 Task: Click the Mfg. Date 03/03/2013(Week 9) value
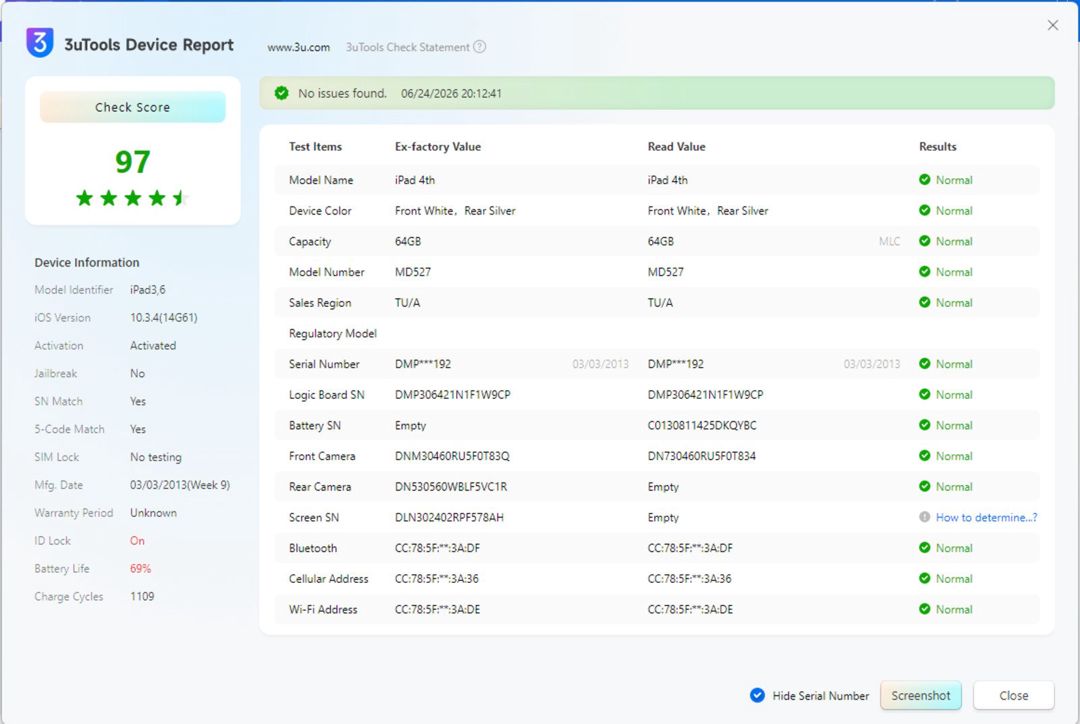[180, 485]
